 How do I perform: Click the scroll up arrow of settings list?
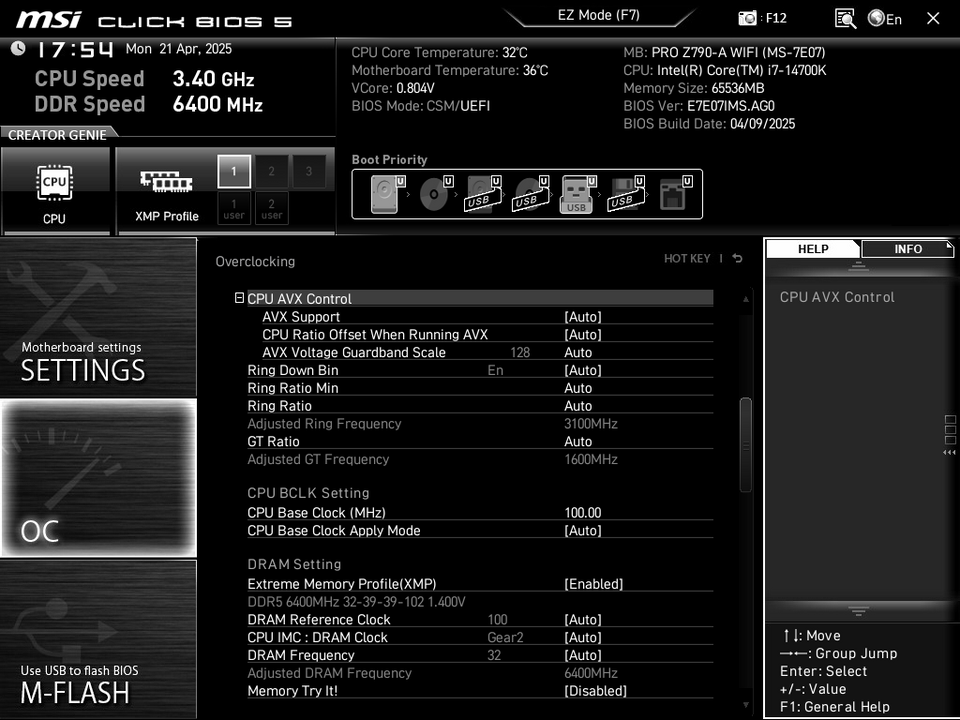(x=746, y=299)
